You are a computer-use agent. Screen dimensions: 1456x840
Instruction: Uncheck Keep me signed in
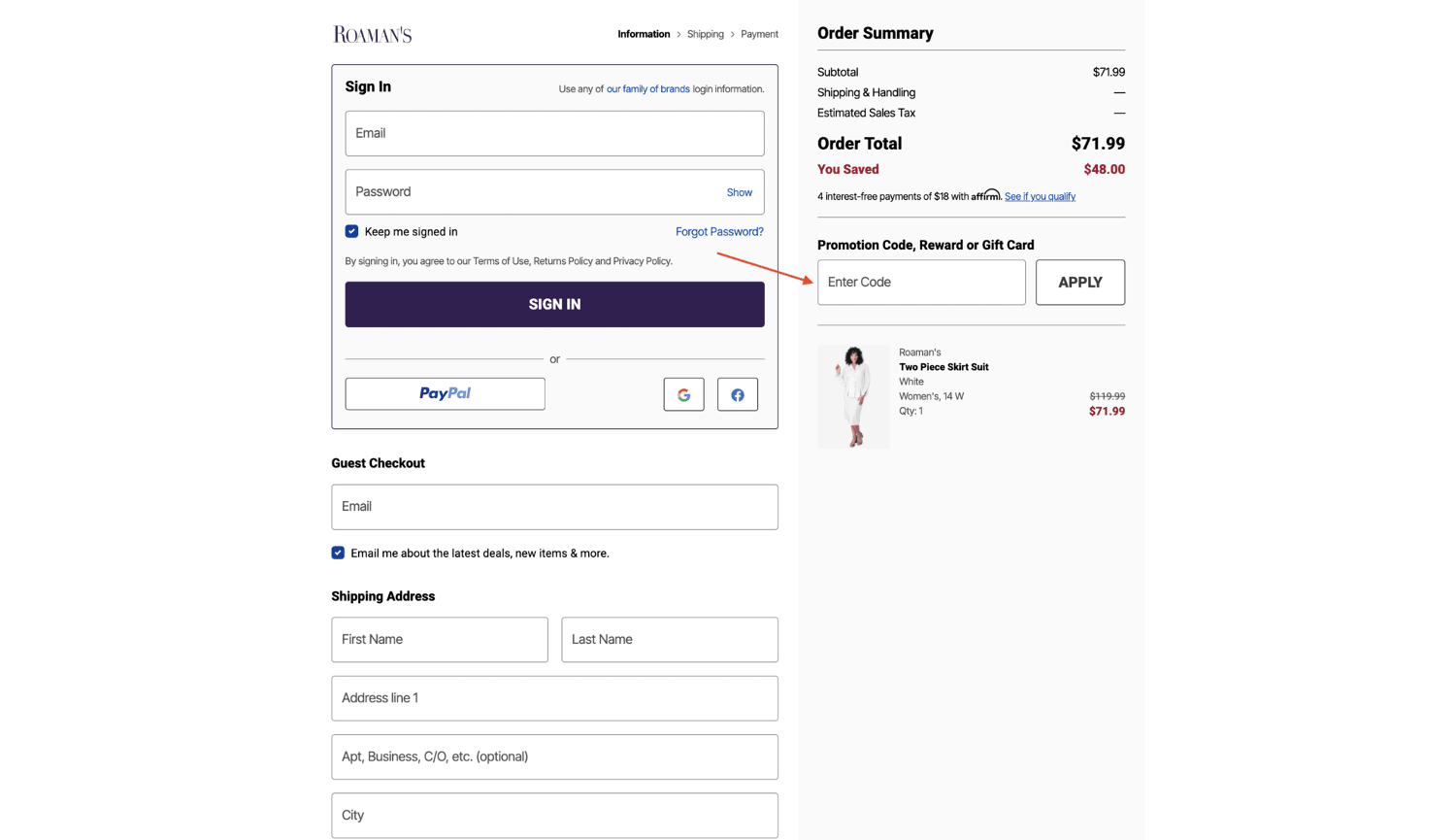351,231
